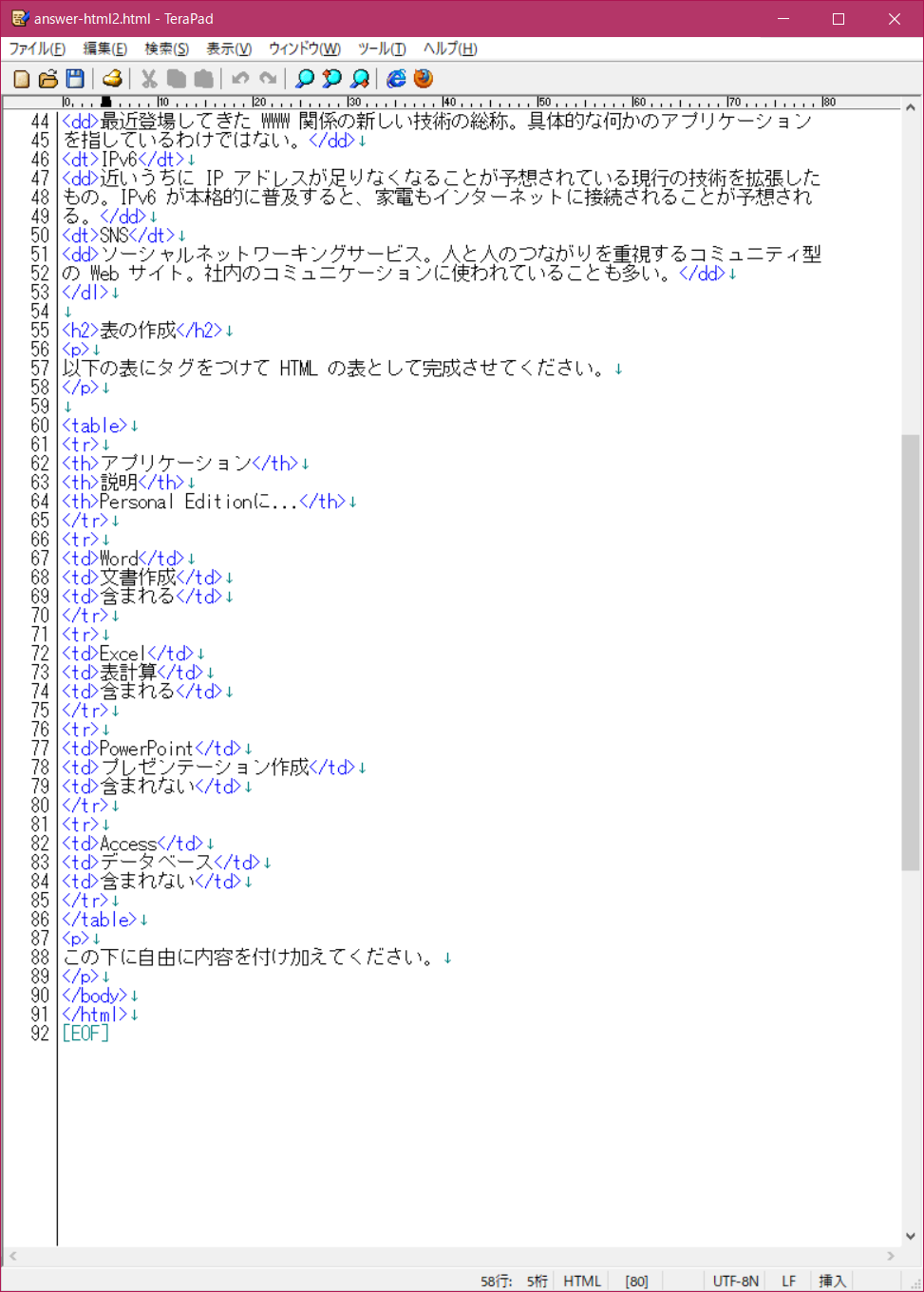This screenshot has width=924, height=1292.
Task: Open the 編集(E) menu
Action: (x=104, y=48)
